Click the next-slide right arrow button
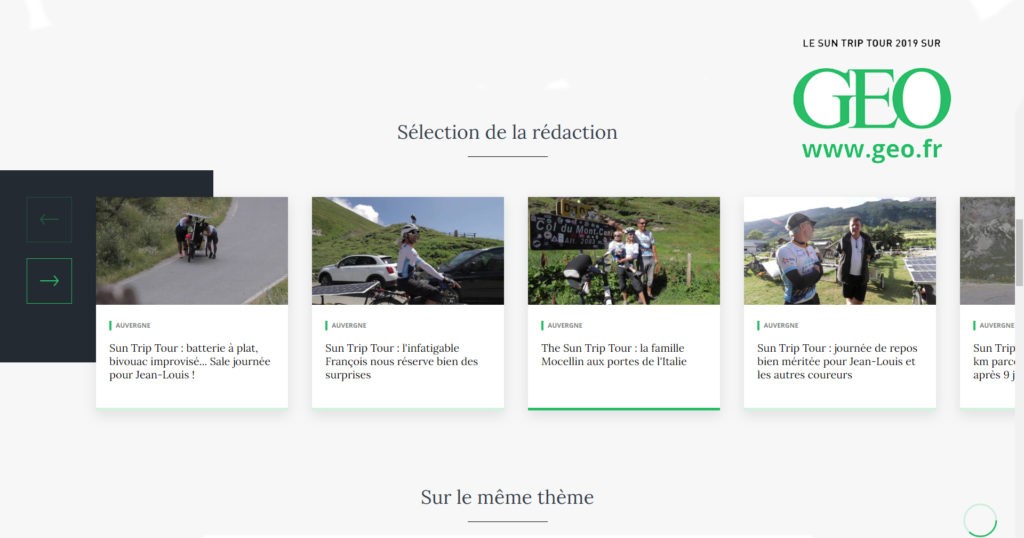 click(x=49, y=281)
